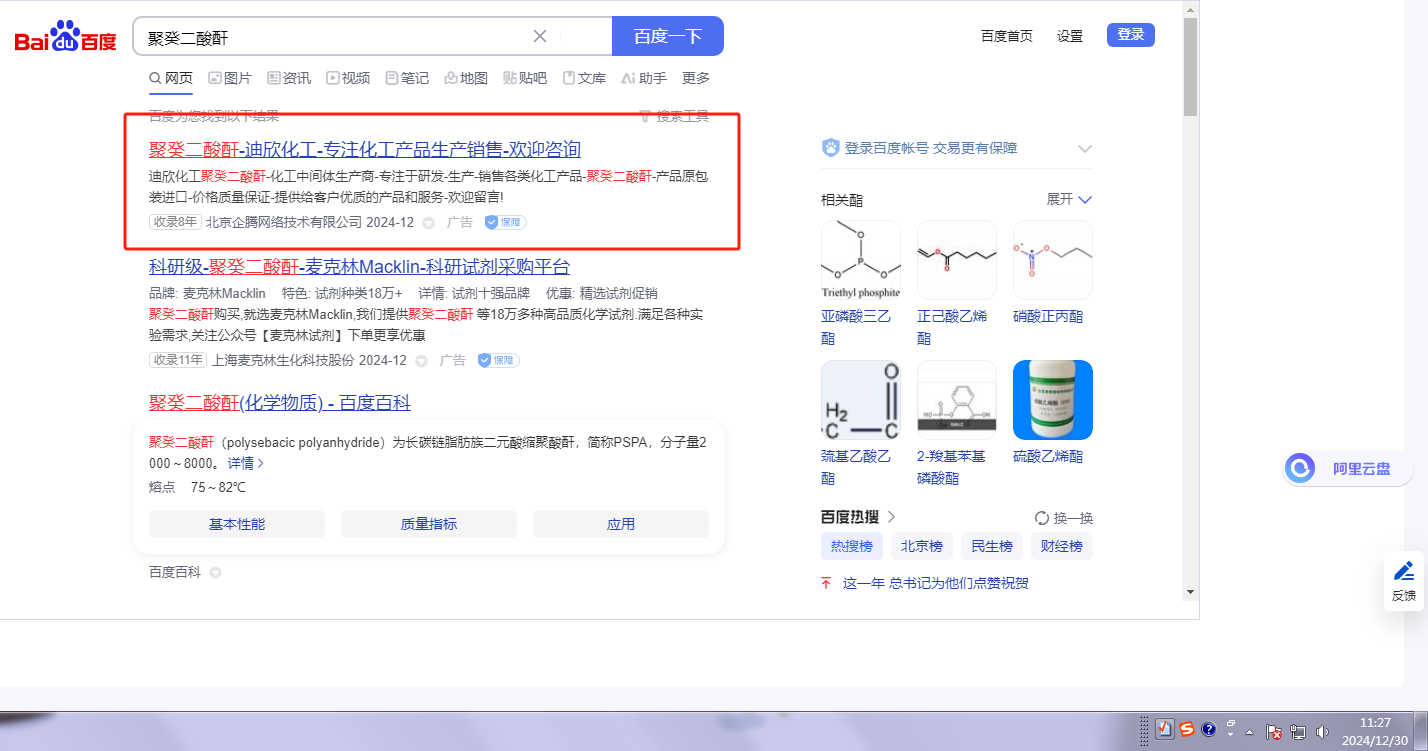Expand the login-guarantee banner chevron

pos(1085,148)
